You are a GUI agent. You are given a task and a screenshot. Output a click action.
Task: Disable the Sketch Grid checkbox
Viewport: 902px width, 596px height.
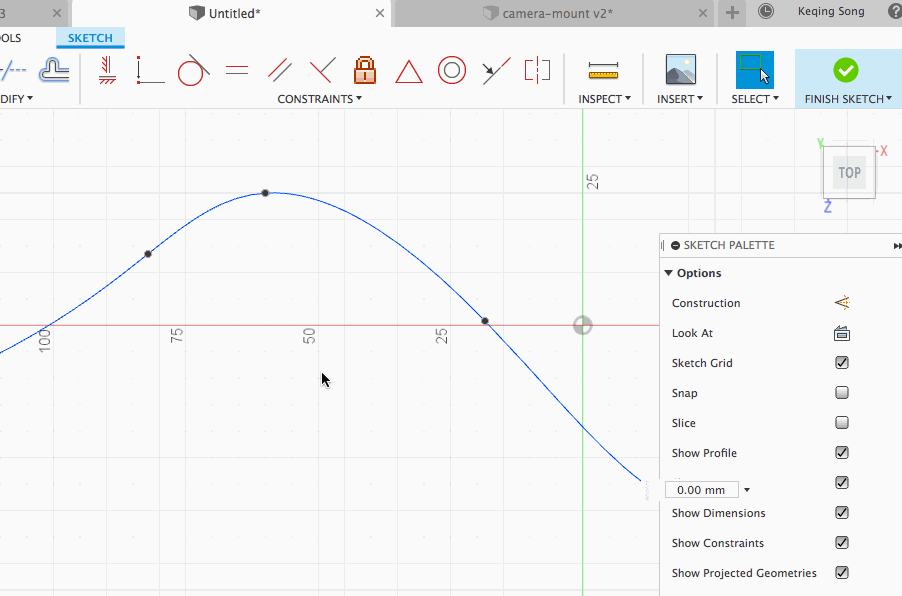click(x=842, y=363)
